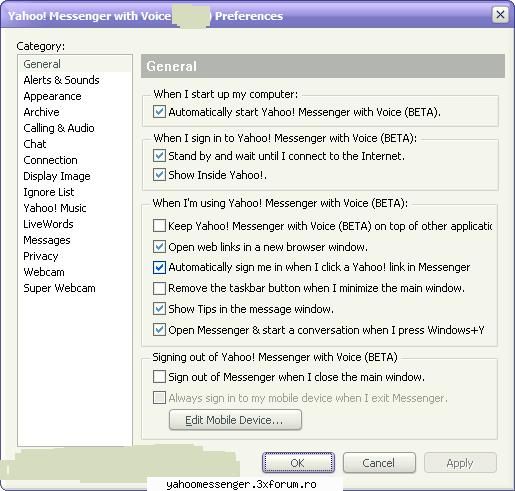The height and width of the screenshot is (491, 515).
Task: Open the Messages category
Action: [47, 240]
